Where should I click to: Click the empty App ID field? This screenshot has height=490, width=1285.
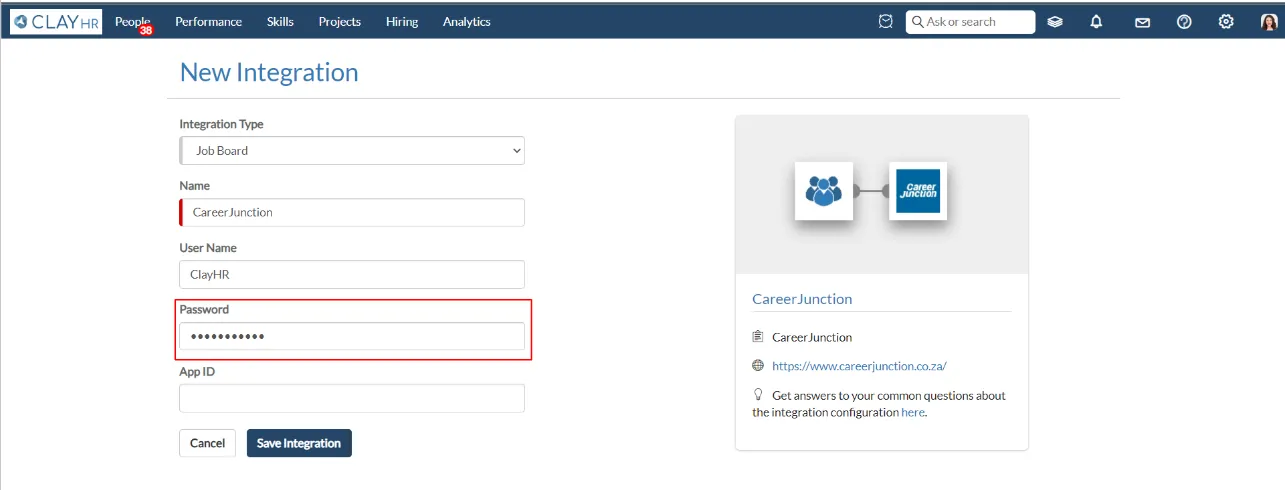(352, 399)
